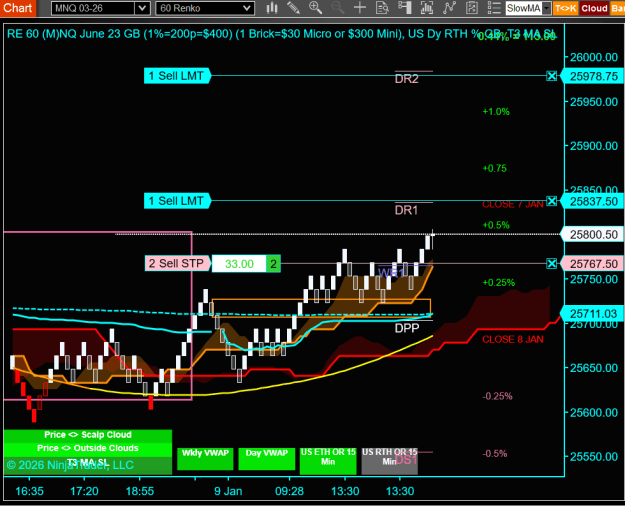
Task: Click the 09:28 time axis label
Action: pyautogui.click(x=289, y=491)
